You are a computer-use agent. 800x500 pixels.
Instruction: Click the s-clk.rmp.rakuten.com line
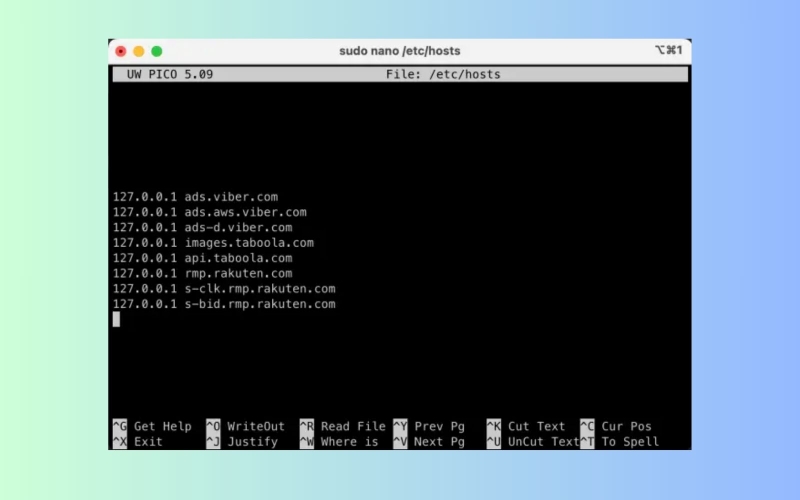(x=224, y=289)
